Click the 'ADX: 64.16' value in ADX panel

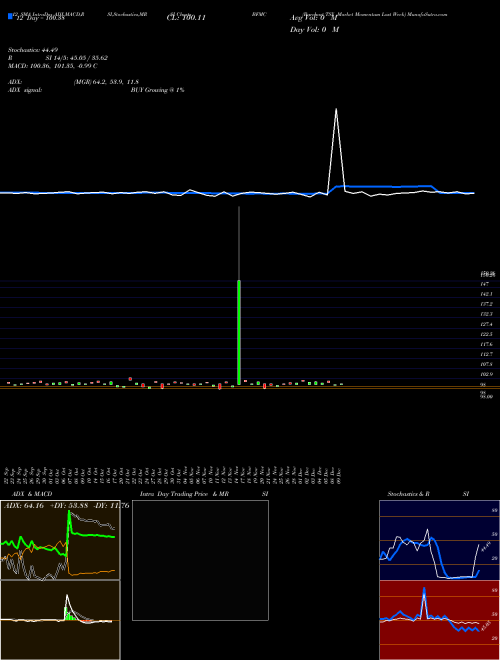pyautogui.click(x=24, y=506)
